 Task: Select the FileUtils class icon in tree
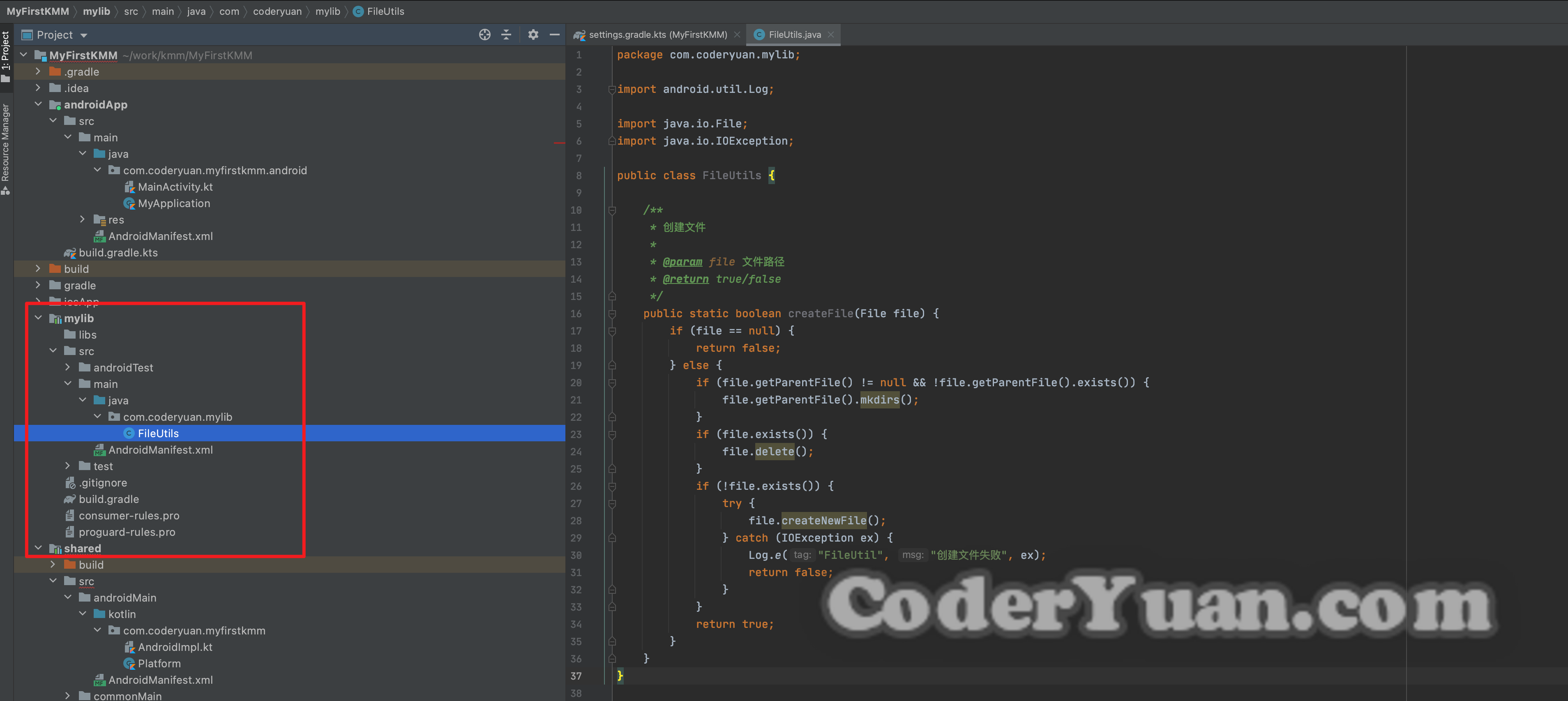pyautogui.click(x=129, y=433)
